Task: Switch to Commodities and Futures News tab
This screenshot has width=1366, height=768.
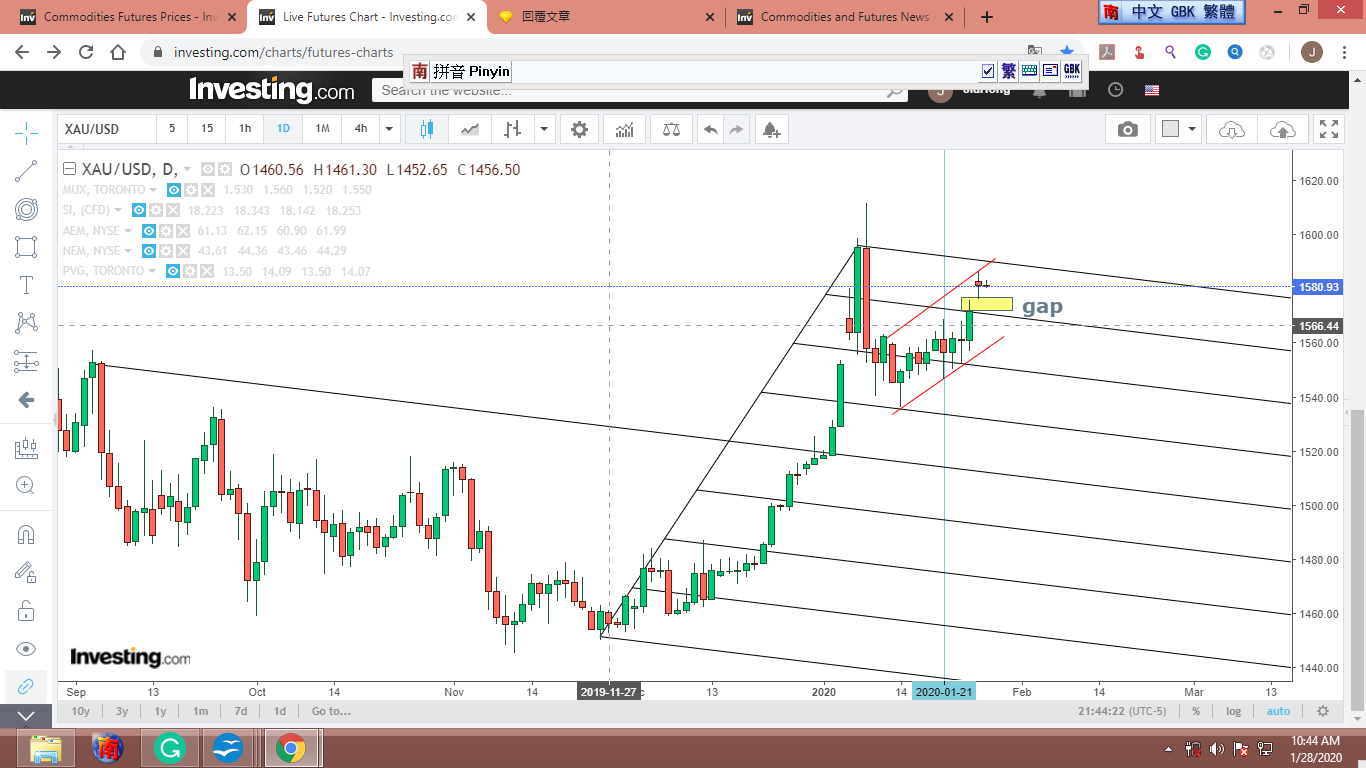Action: point(843,17)
